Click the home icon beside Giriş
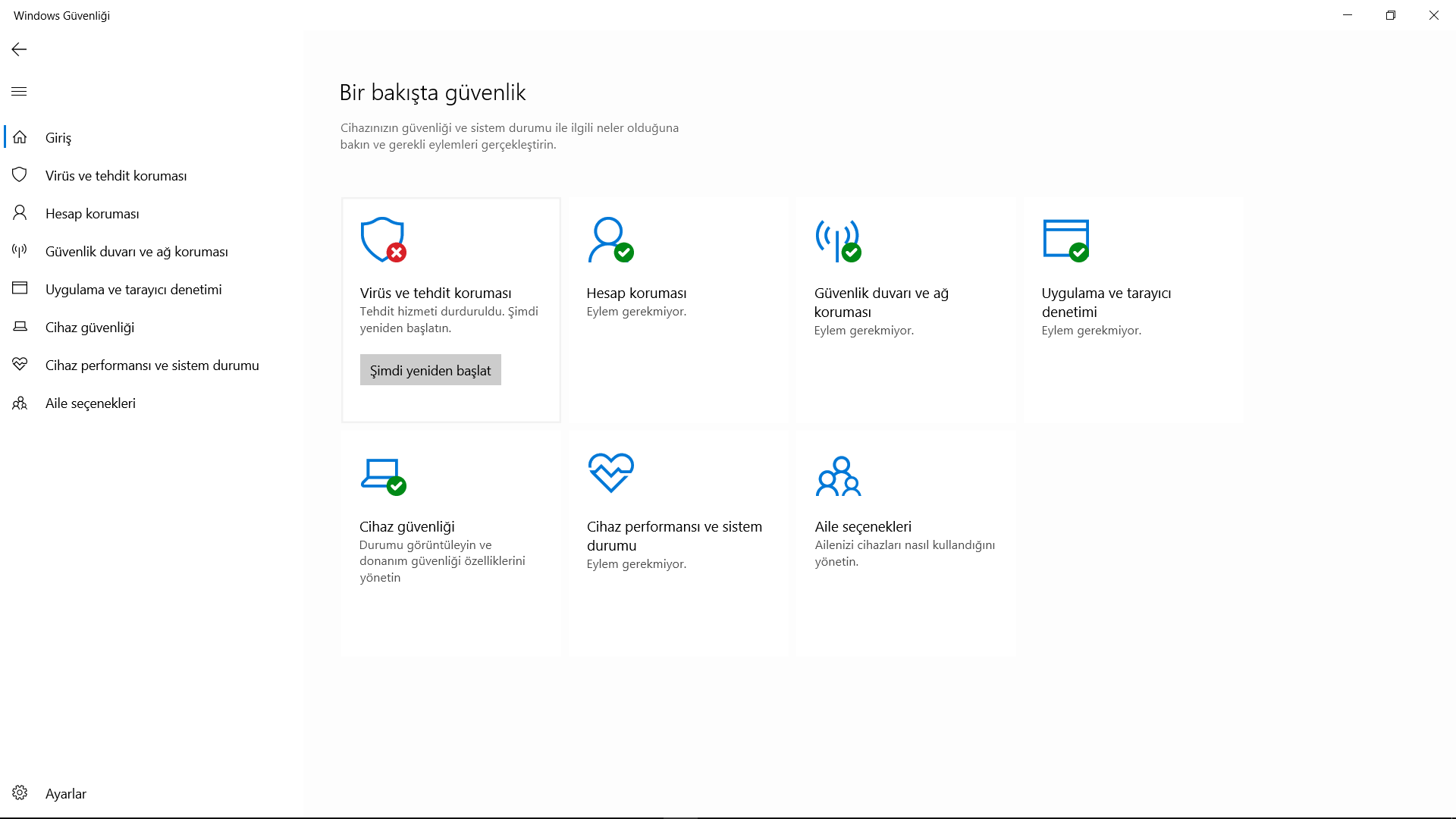 [x=20, y=137]
